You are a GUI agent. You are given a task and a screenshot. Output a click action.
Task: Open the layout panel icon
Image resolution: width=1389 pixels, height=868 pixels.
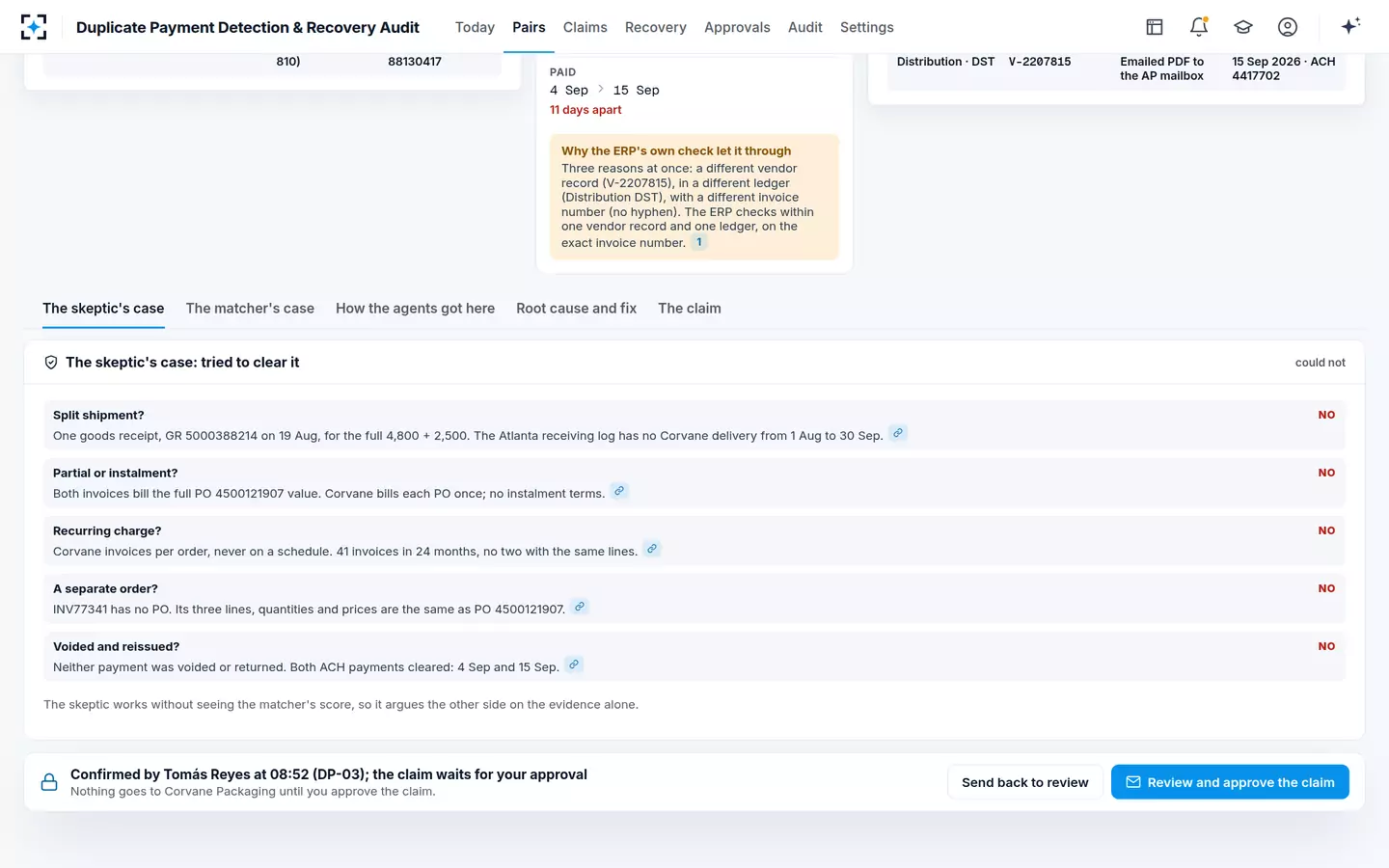[x=1155, y=27]
